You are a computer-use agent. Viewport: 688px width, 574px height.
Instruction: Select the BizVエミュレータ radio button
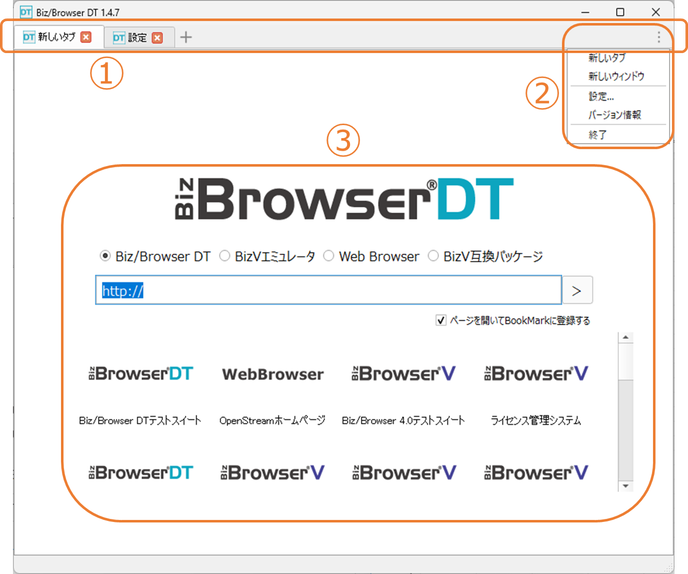(x=225, y=256)
